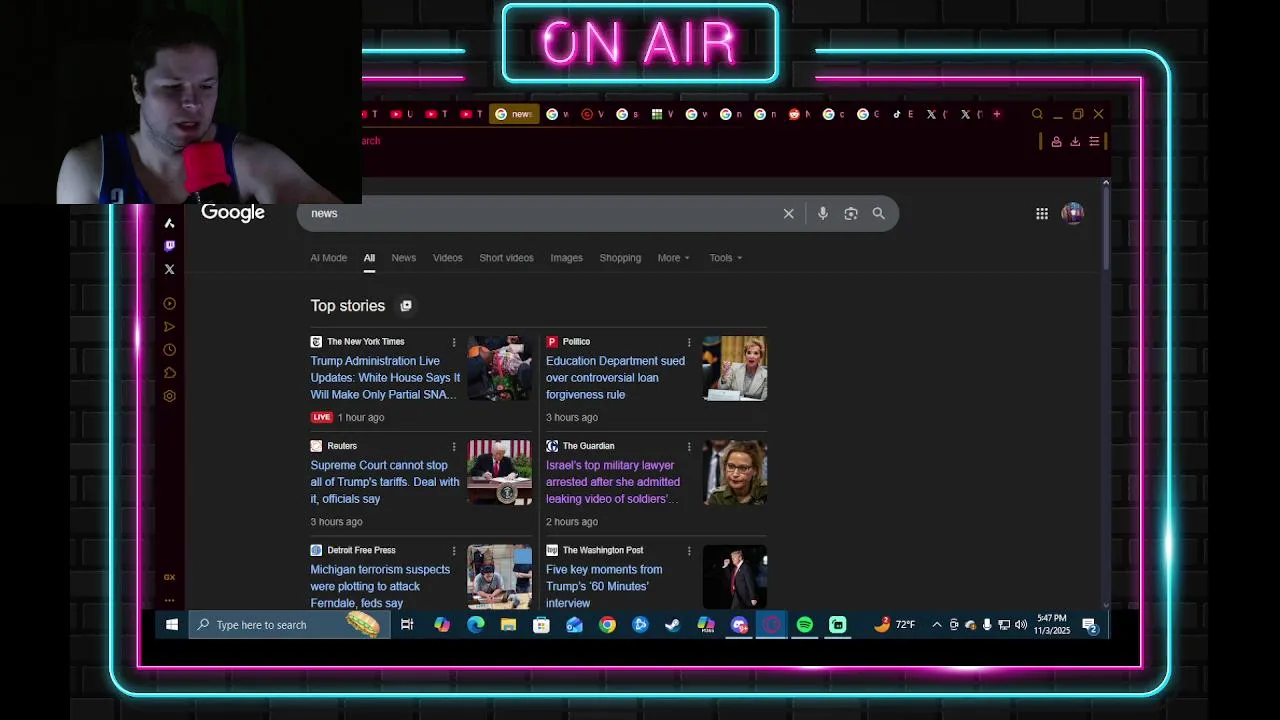Open Trump Administration Live Updates headline
Viewport: 1280px width, 720px height.
click(x=385, y=378)
